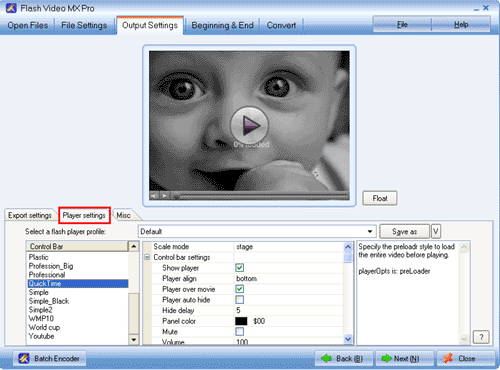
Task: Click the Volume value 100
Action: tap(242, 342)
